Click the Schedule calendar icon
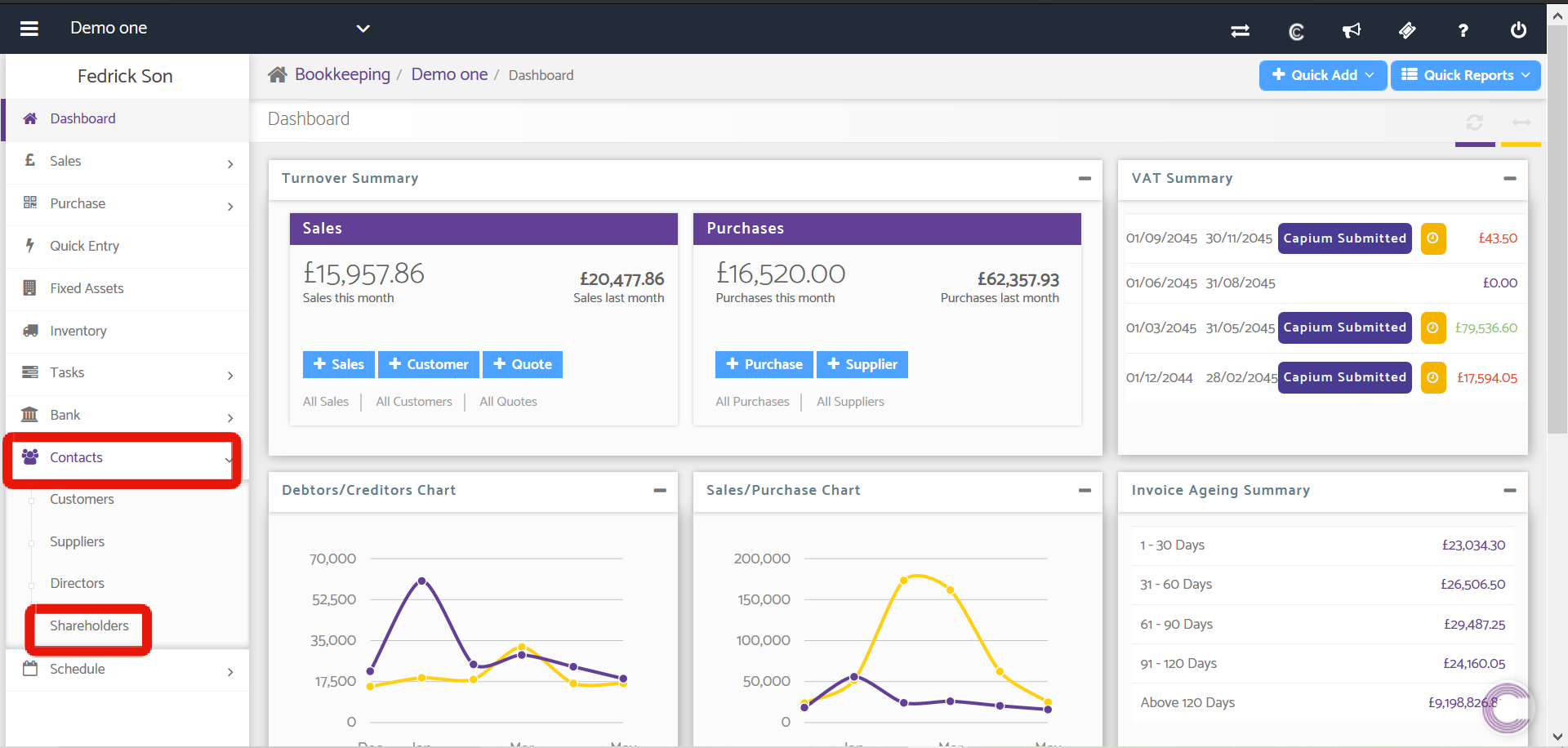The width and height of the screenshot is (1568, 748). [30, 668]
